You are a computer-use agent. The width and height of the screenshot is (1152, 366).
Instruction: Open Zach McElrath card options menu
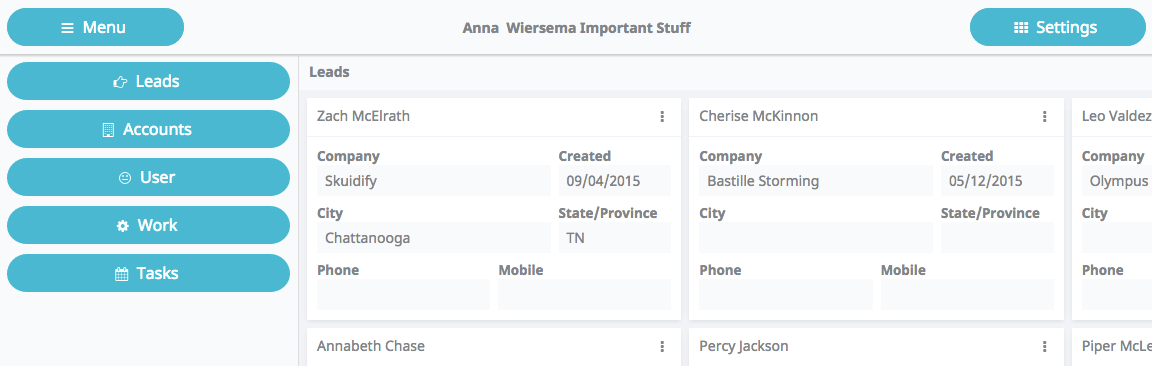click(662, 116)
